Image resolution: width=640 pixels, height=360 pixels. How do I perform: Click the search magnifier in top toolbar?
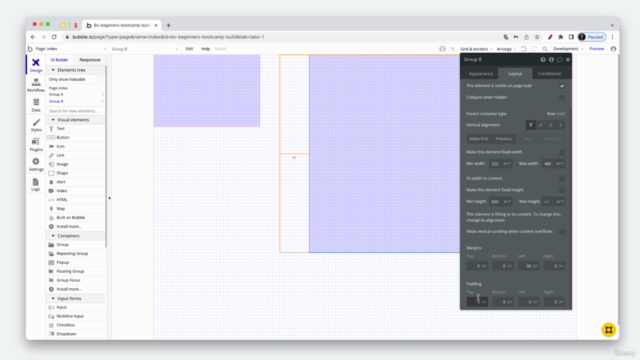pyautogui.click(x=545, y=49)
